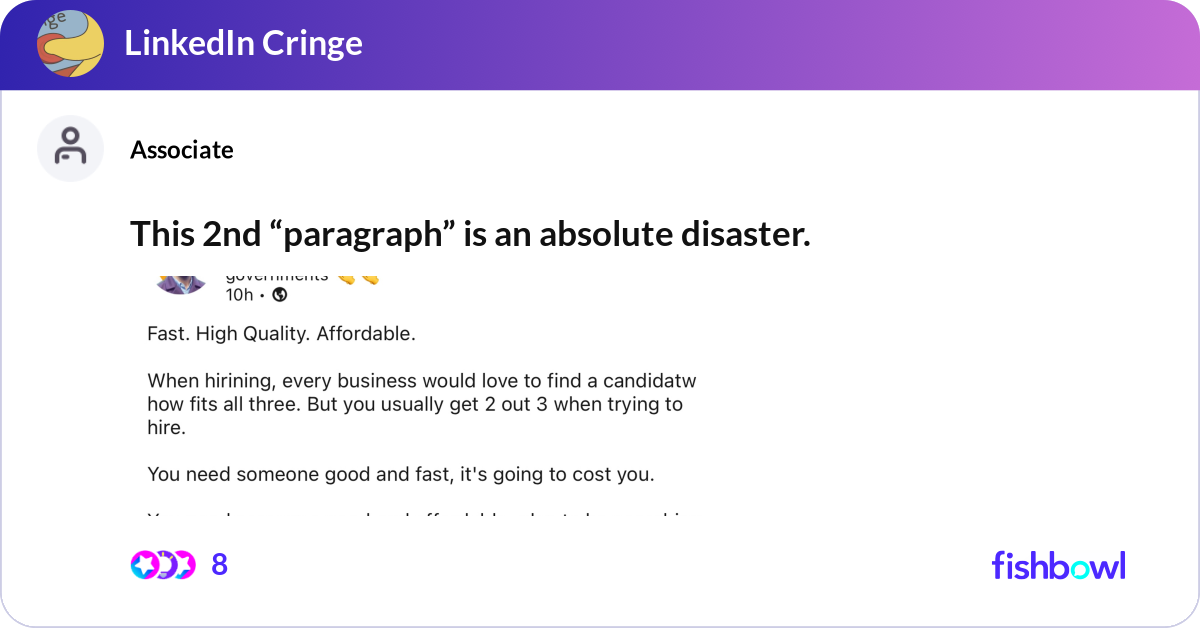1200x628 pixels.
Task: Click the LinkedIn Cringe bowl logo
Action: pyautogui.click(x=70, y=43)
